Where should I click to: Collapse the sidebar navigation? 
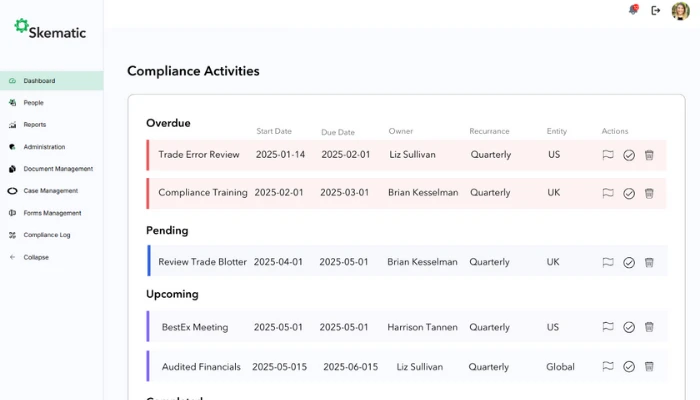(36, 257)
